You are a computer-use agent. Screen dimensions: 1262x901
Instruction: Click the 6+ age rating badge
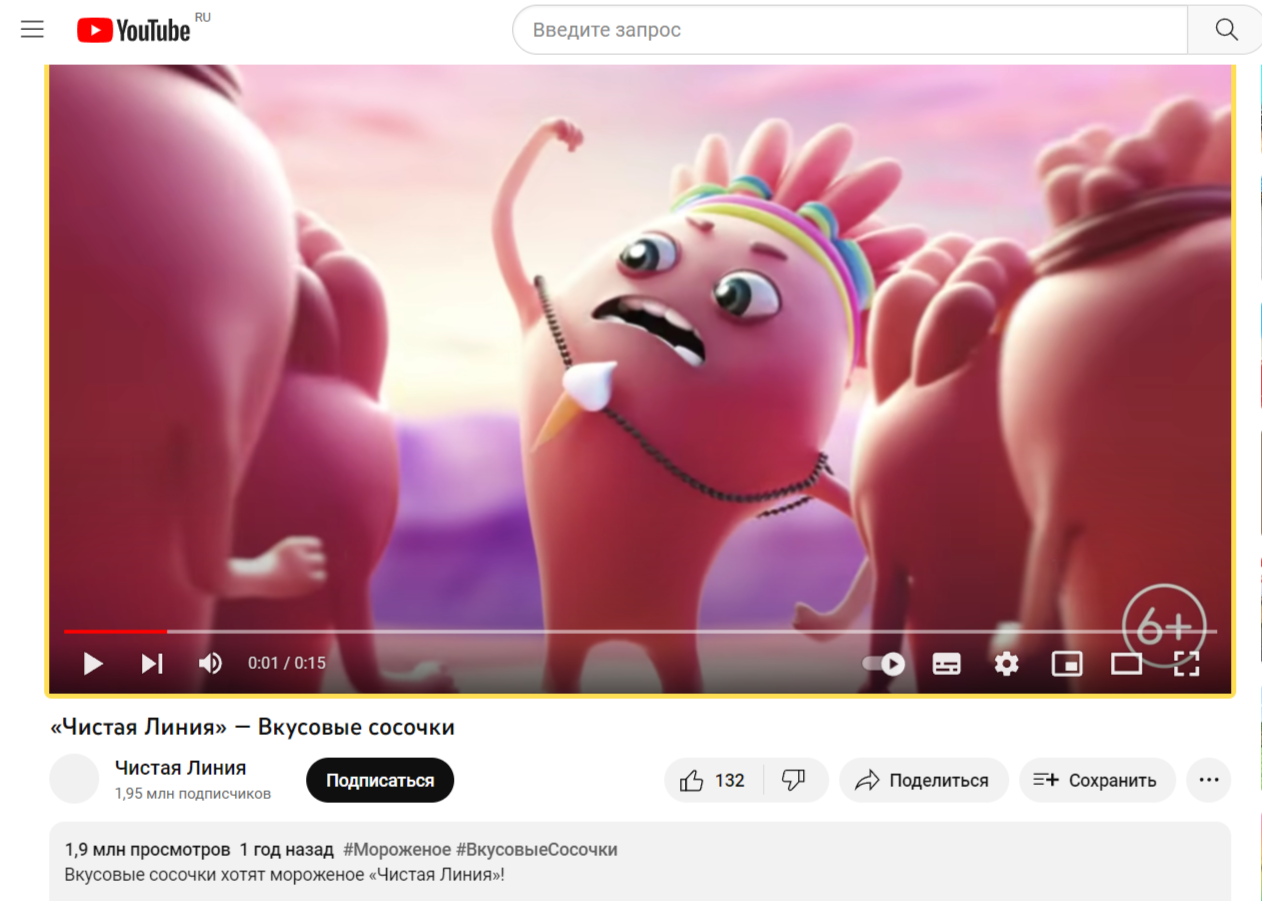click(1164, 627)
